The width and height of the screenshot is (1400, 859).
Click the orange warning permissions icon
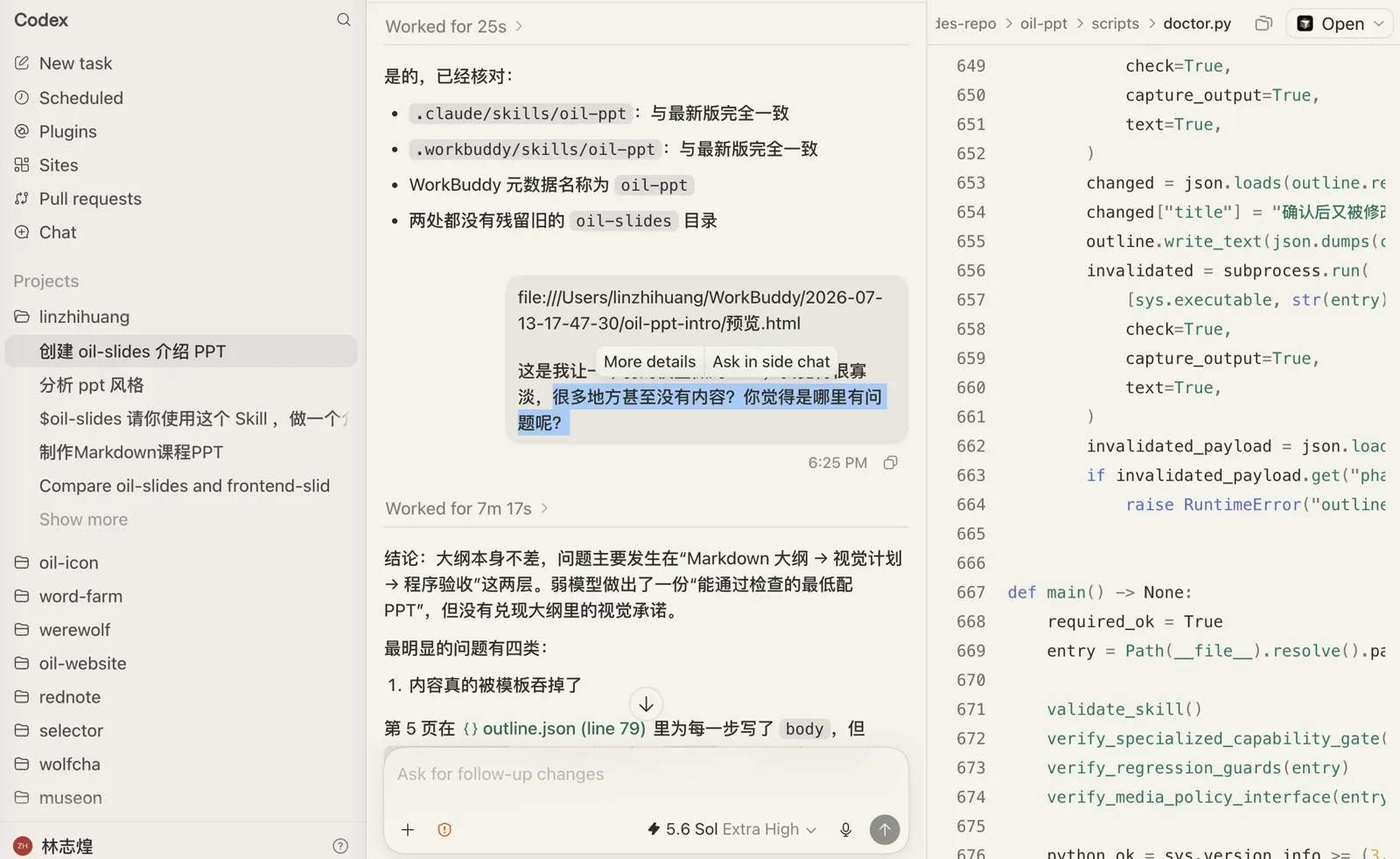point(444,829)
